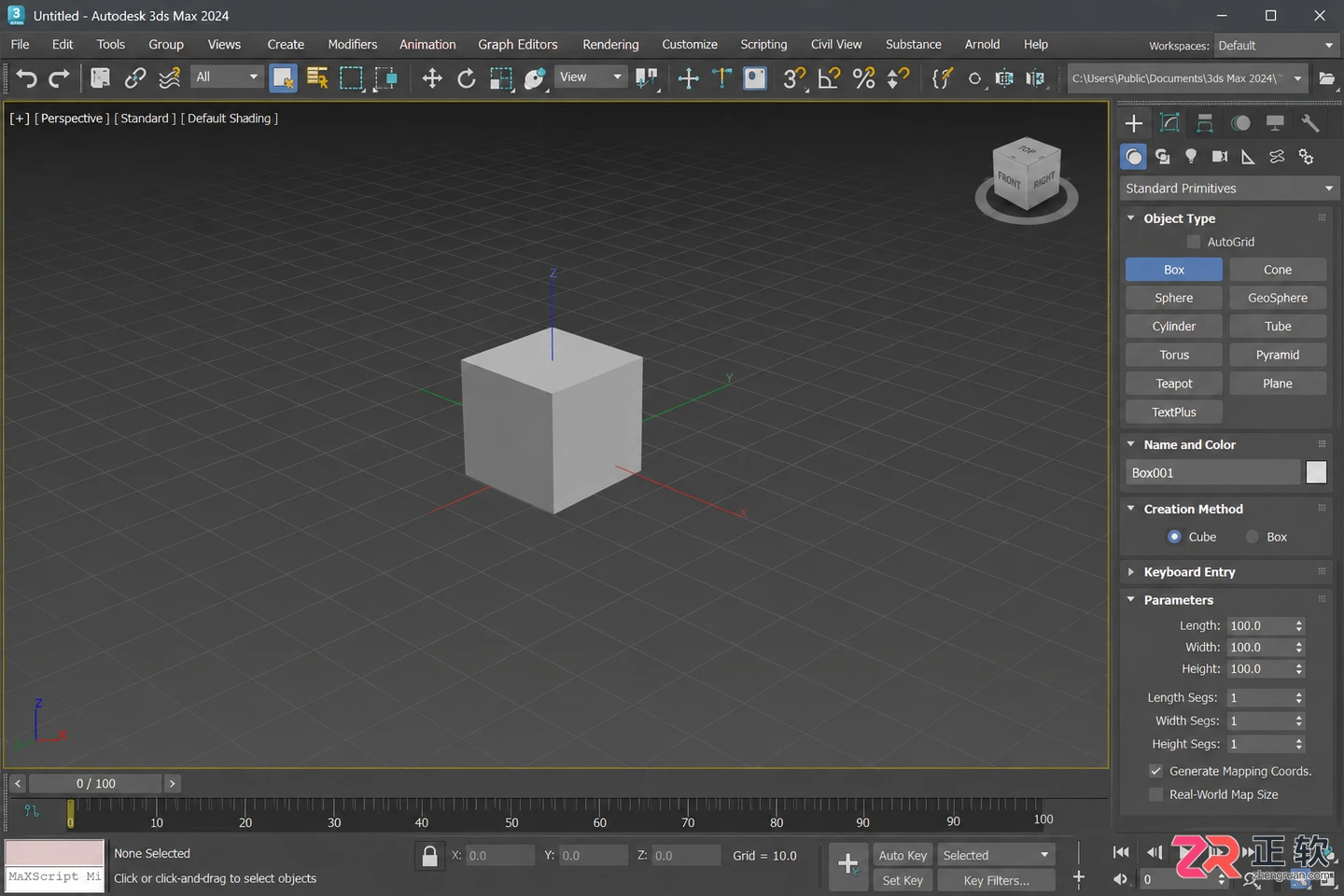Open the Graph Editors menu

[518, 44]
